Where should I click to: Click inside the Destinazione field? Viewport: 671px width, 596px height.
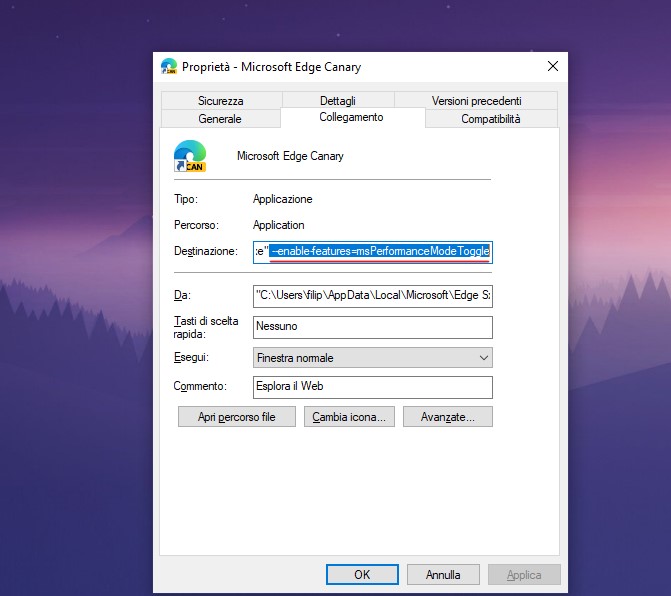pyautogui.click(x=373, y=252)
